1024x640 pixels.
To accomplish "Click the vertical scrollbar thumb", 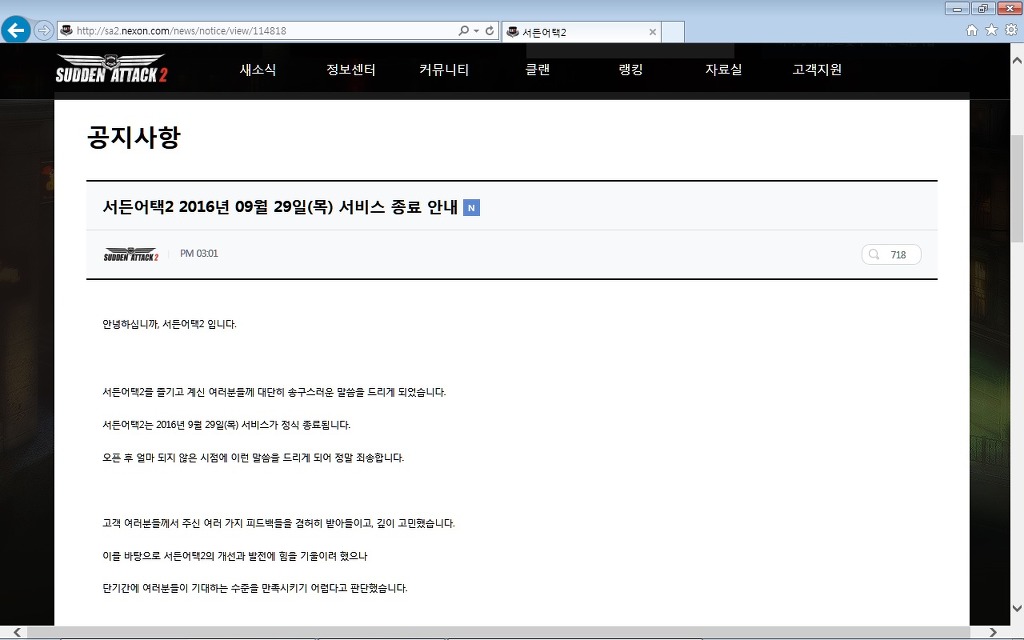I will pyautogui.click(x=1017, y=188).
